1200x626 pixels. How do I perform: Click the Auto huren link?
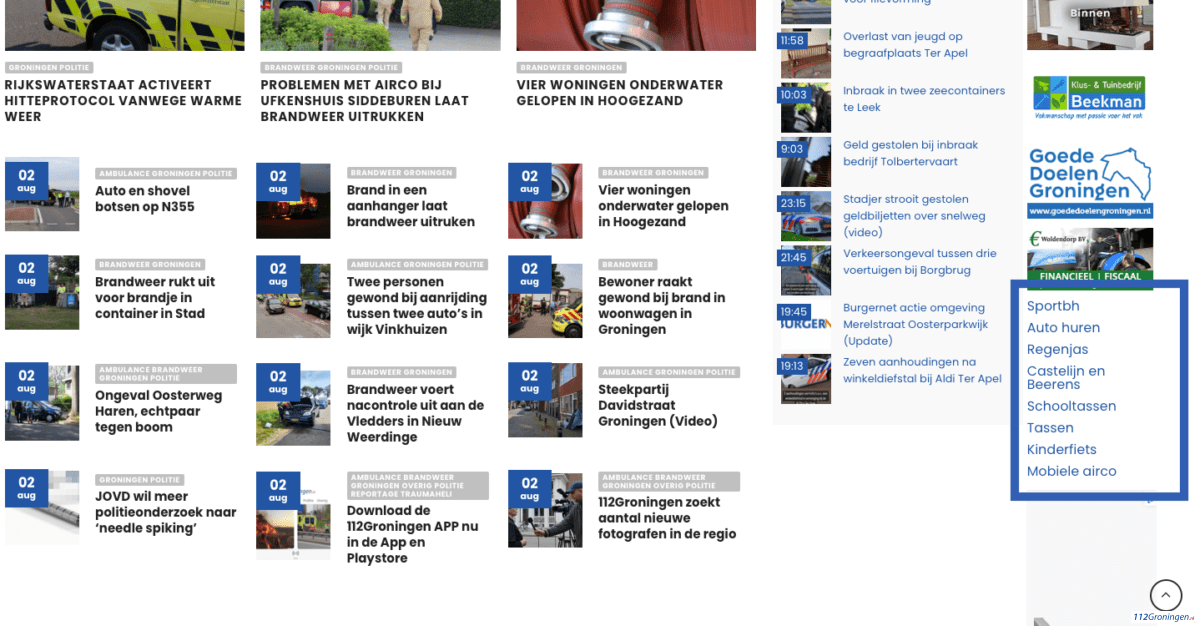tap(1063, 328)
